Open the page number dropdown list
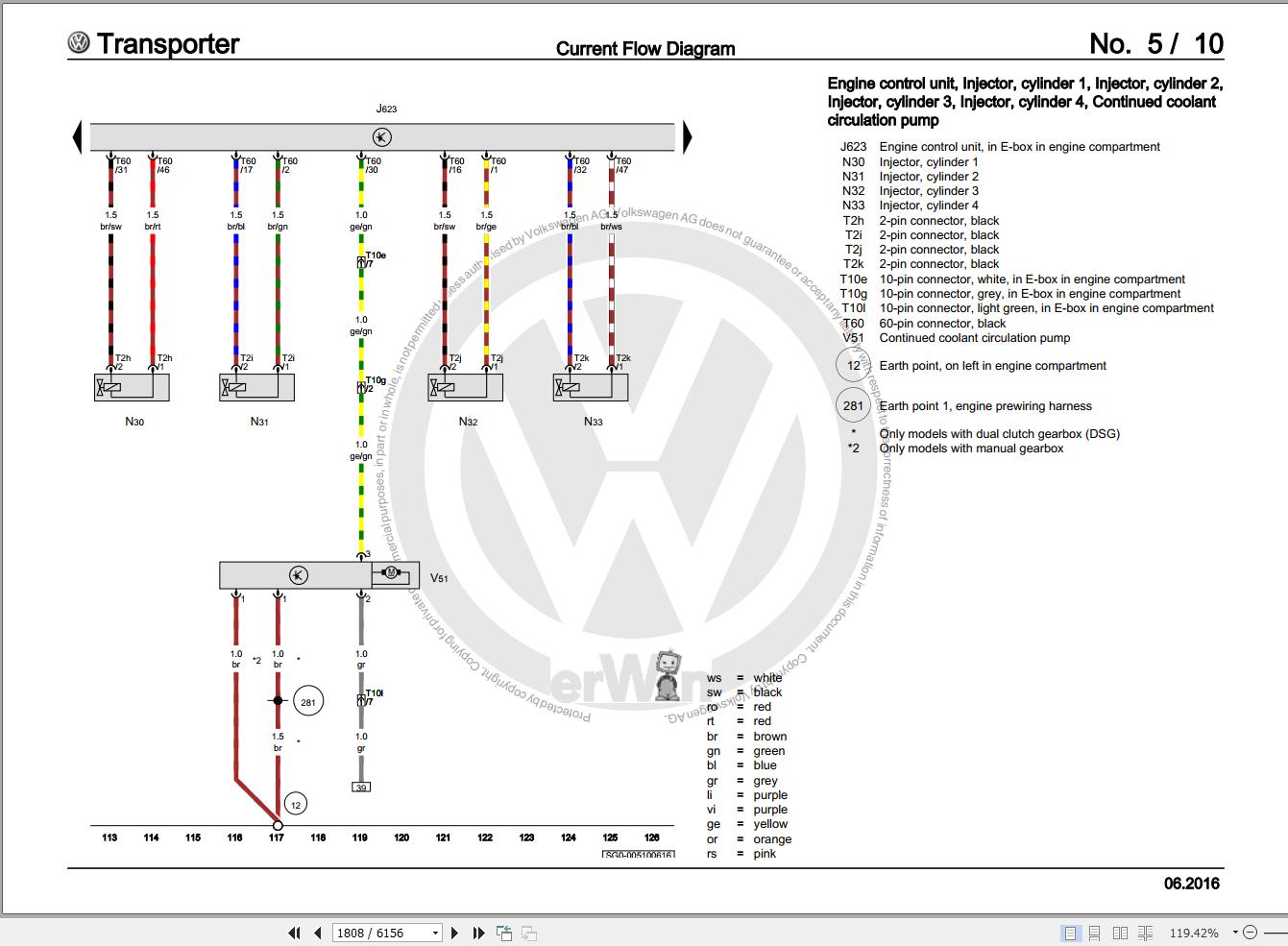This screenshot has width=1288, height=946. [x=435, y=933]
